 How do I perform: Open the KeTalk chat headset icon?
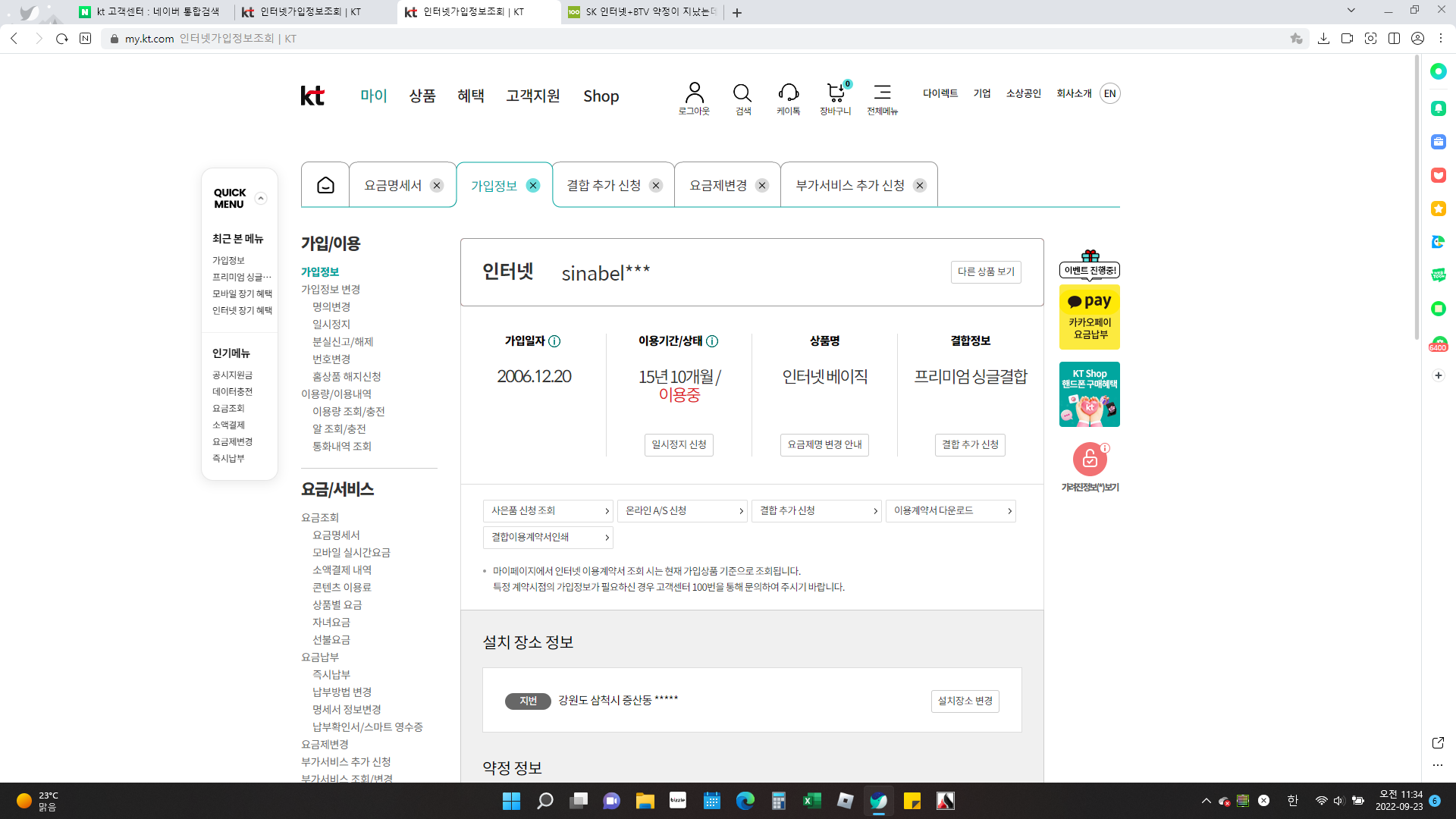(788, 93)
